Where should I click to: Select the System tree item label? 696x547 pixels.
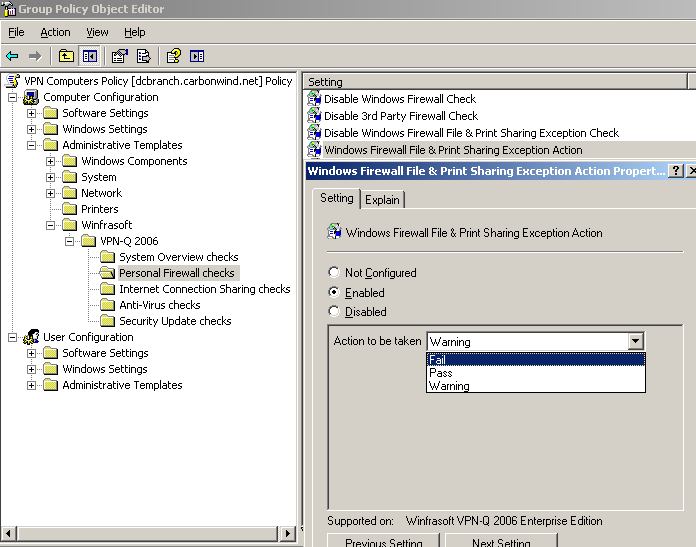[x=99, y=177]
